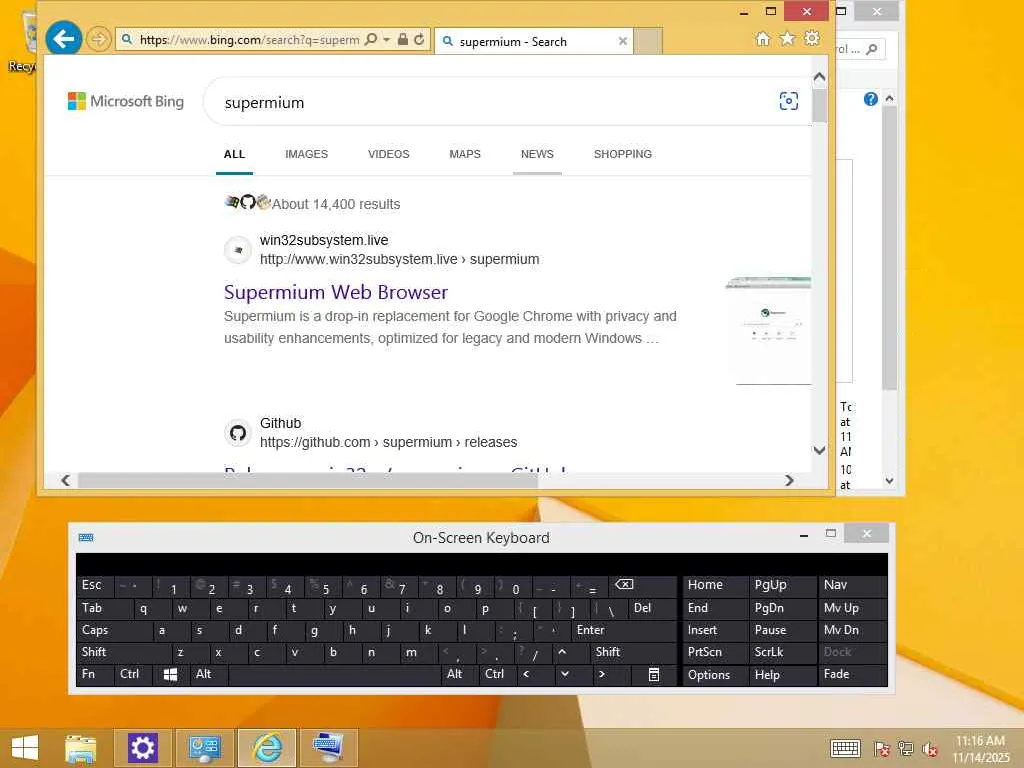Viewport: 1024px width, 768px height.
Task: Click the Windows logo key on the keyboard
Action: pos(170,675)
